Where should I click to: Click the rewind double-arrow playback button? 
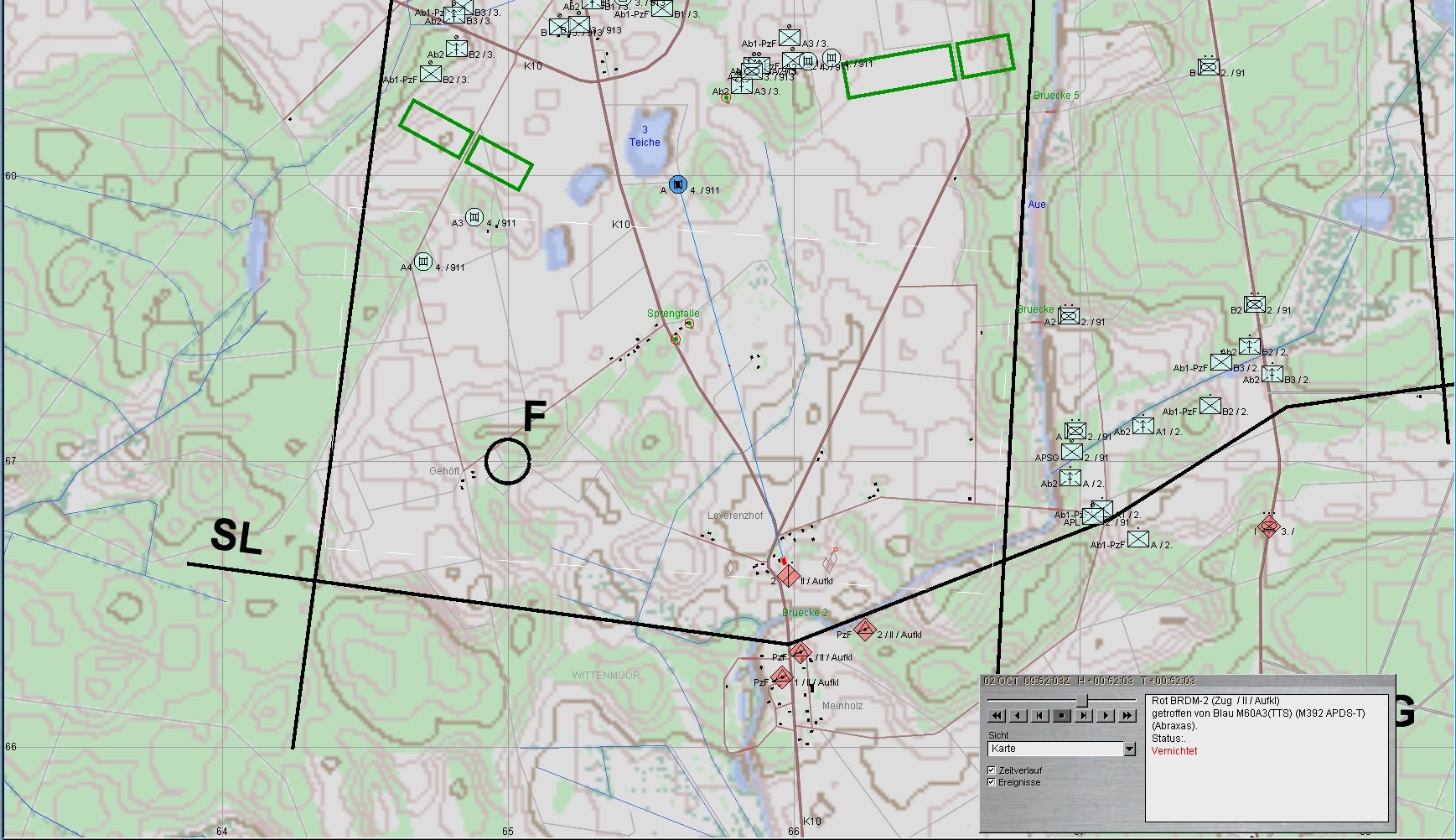coord(997,715)
